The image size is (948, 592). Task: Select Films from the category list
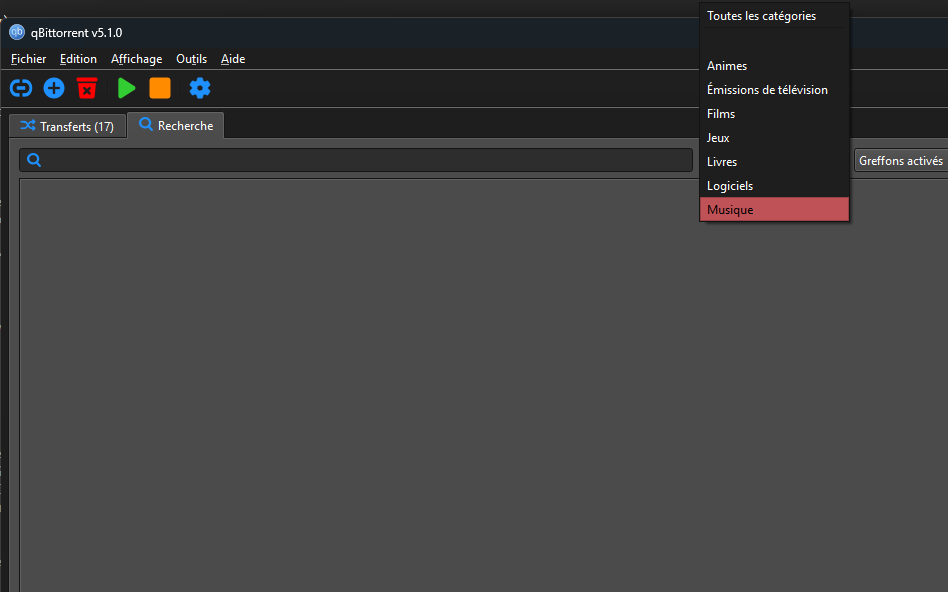click(x=721, y=114)
